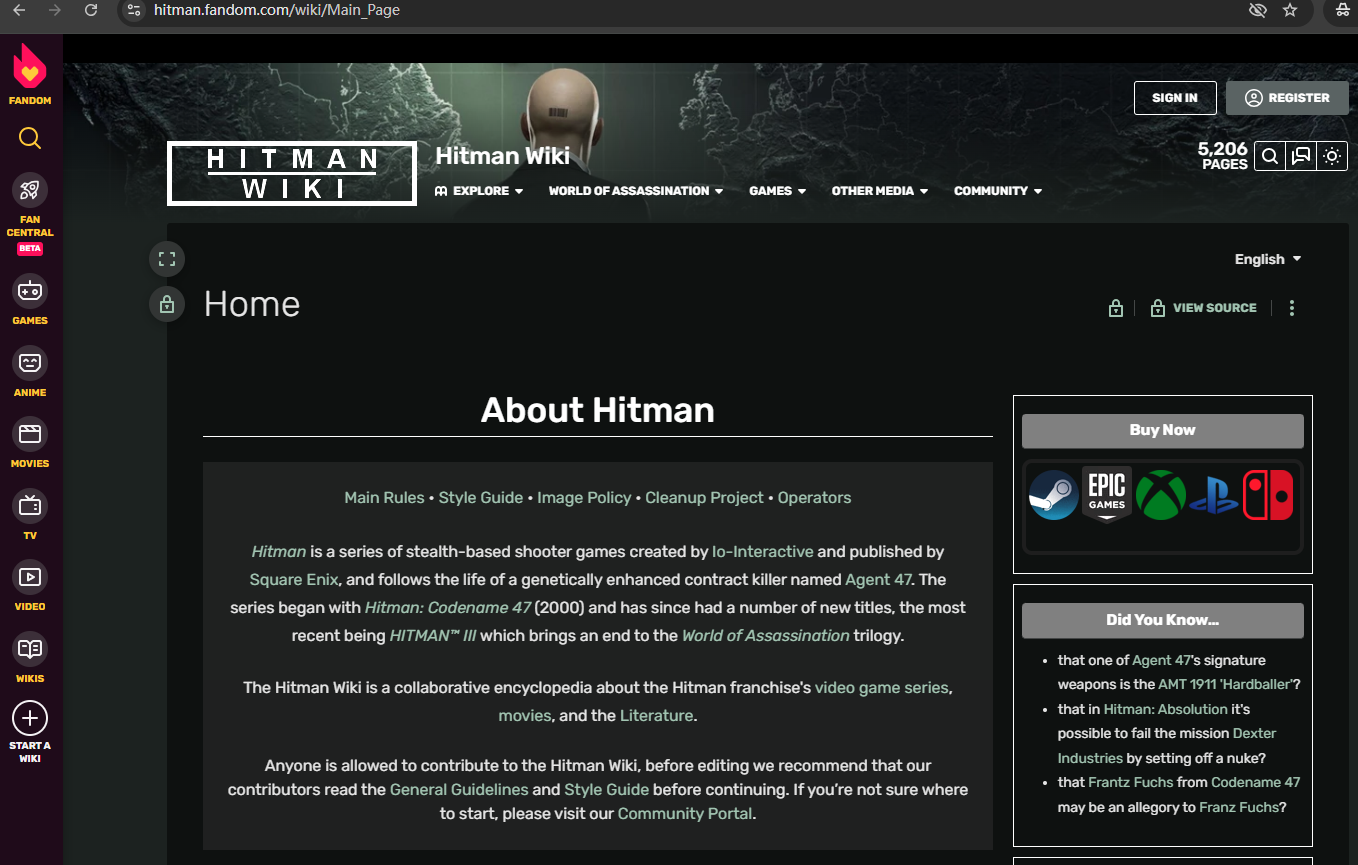Viewport: 1358px width, 865px height.
Task: Click the Start a Wiki plus icon
Action: tap(30, 718)
